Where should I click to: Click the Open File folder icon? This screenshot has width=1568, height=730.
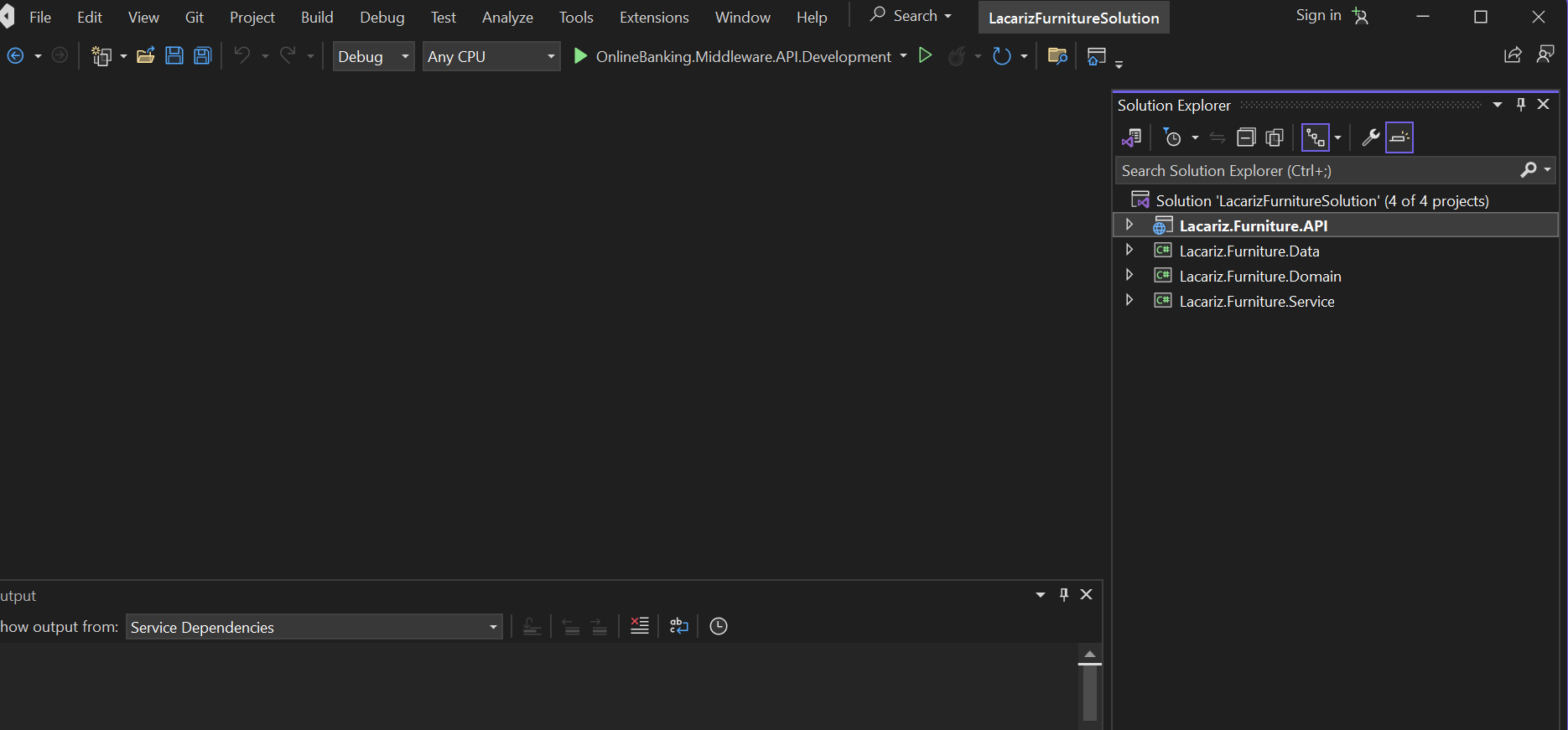(x=146, y=56)
